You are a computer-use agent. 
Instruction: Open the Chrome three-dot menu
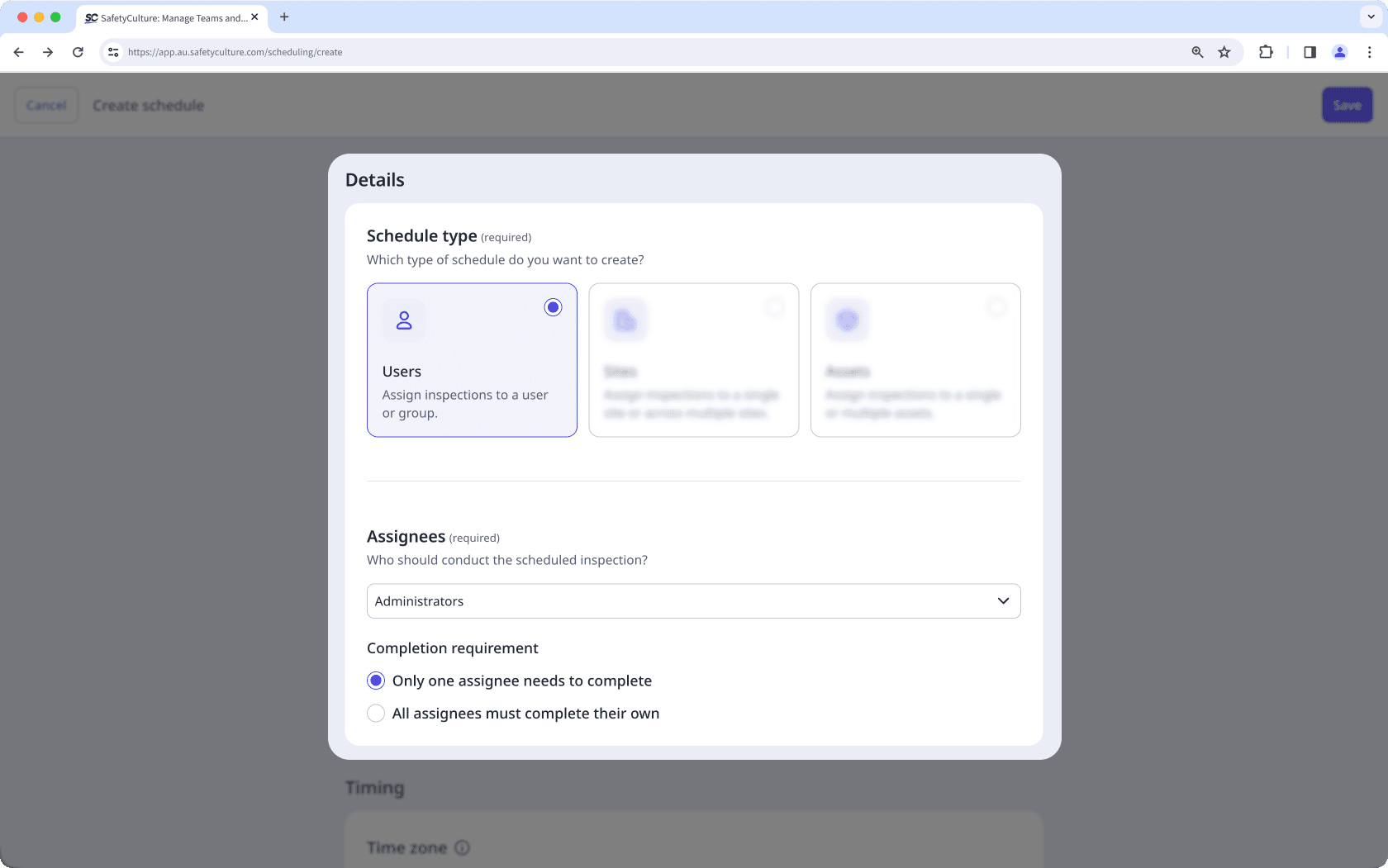[1369, 51]
